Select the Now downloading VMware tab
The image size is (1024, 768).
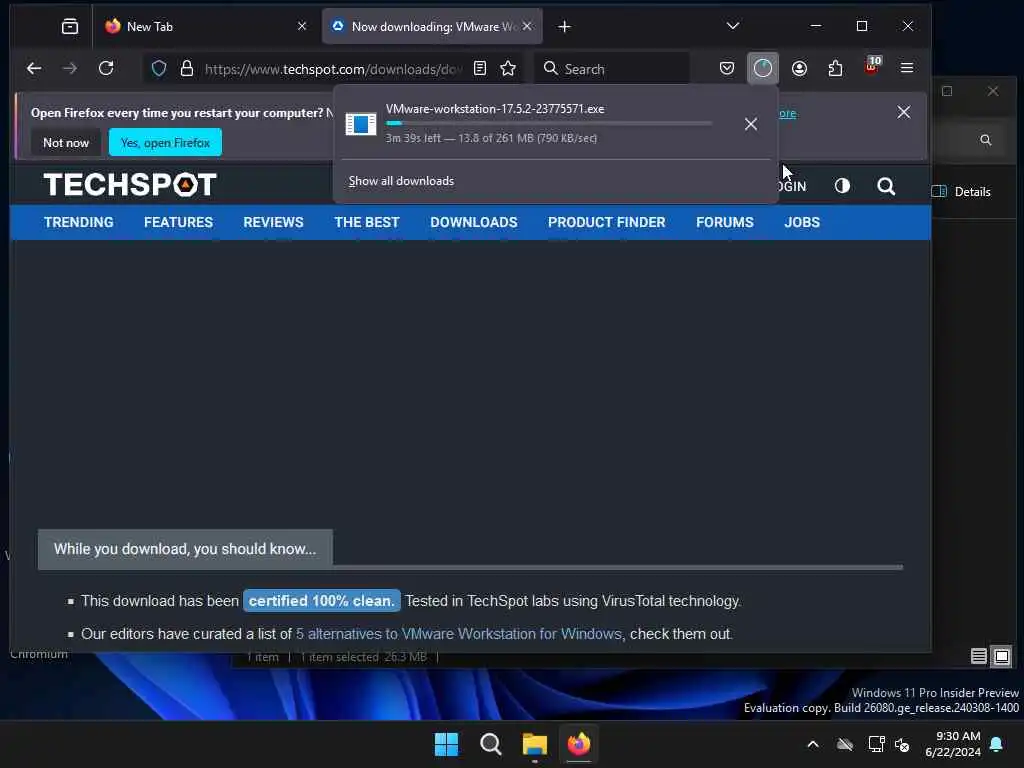(432, 26)
